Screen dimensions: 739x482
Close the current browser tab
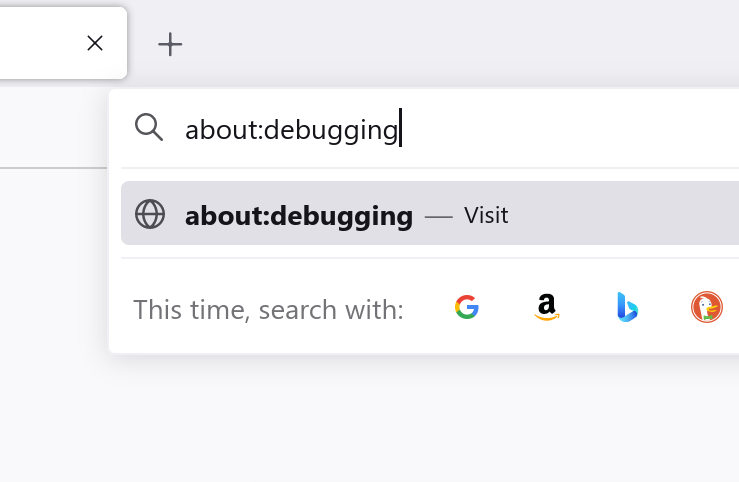tap(95, 43)
